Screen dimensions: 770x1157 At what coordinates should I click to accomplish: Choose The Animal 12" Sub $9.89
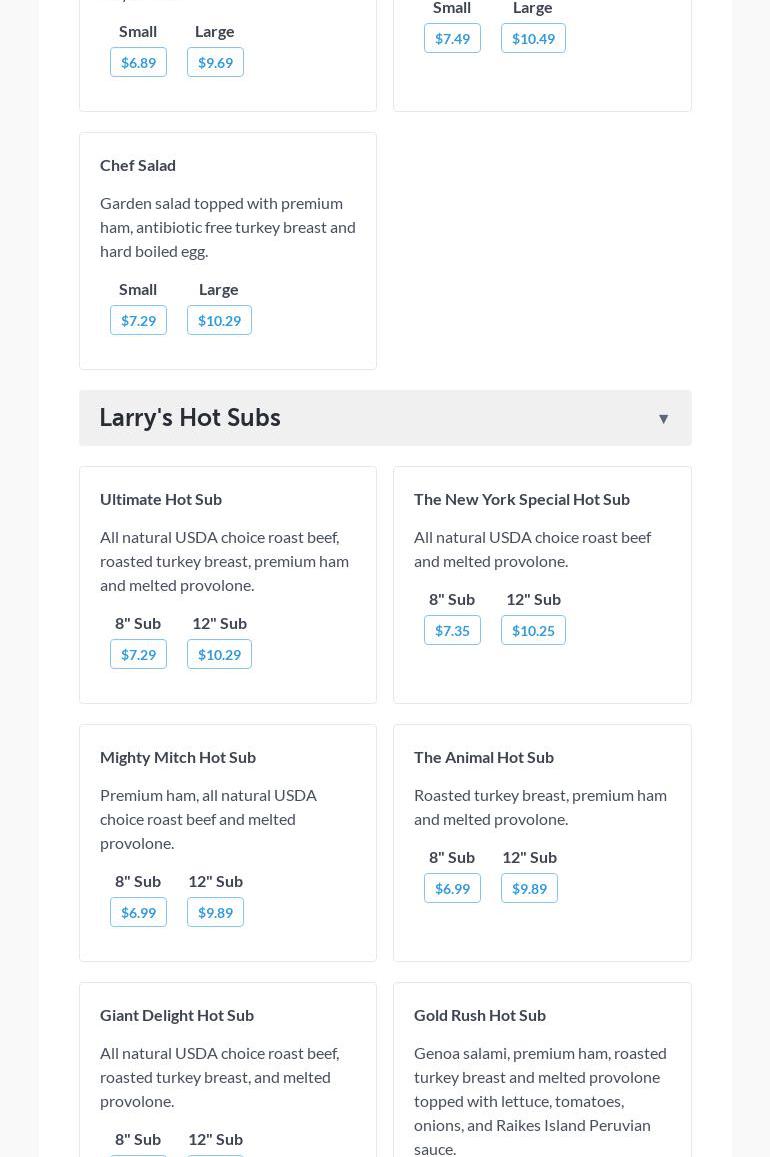[x=529, y=889]
